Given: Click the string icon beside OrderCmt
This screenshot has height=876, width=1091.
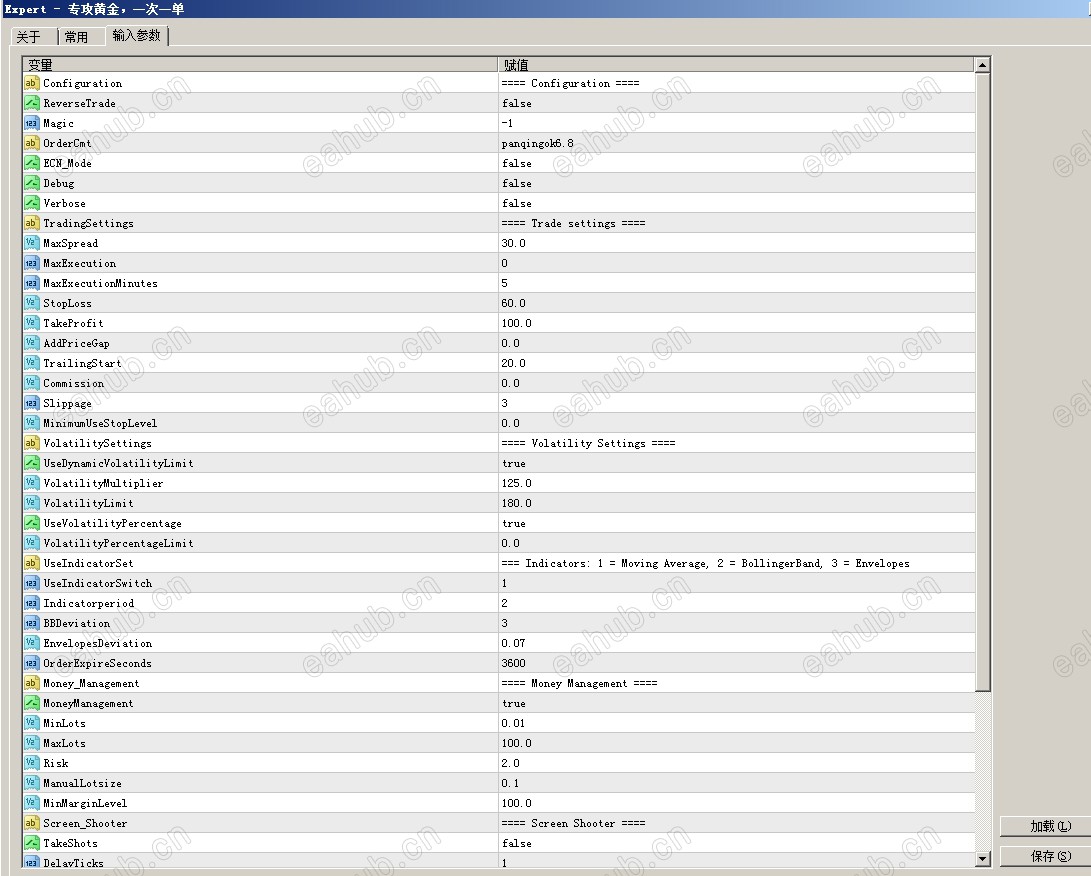Looking at the screenshot, I should pyautogui.click(x=31, y=143).
